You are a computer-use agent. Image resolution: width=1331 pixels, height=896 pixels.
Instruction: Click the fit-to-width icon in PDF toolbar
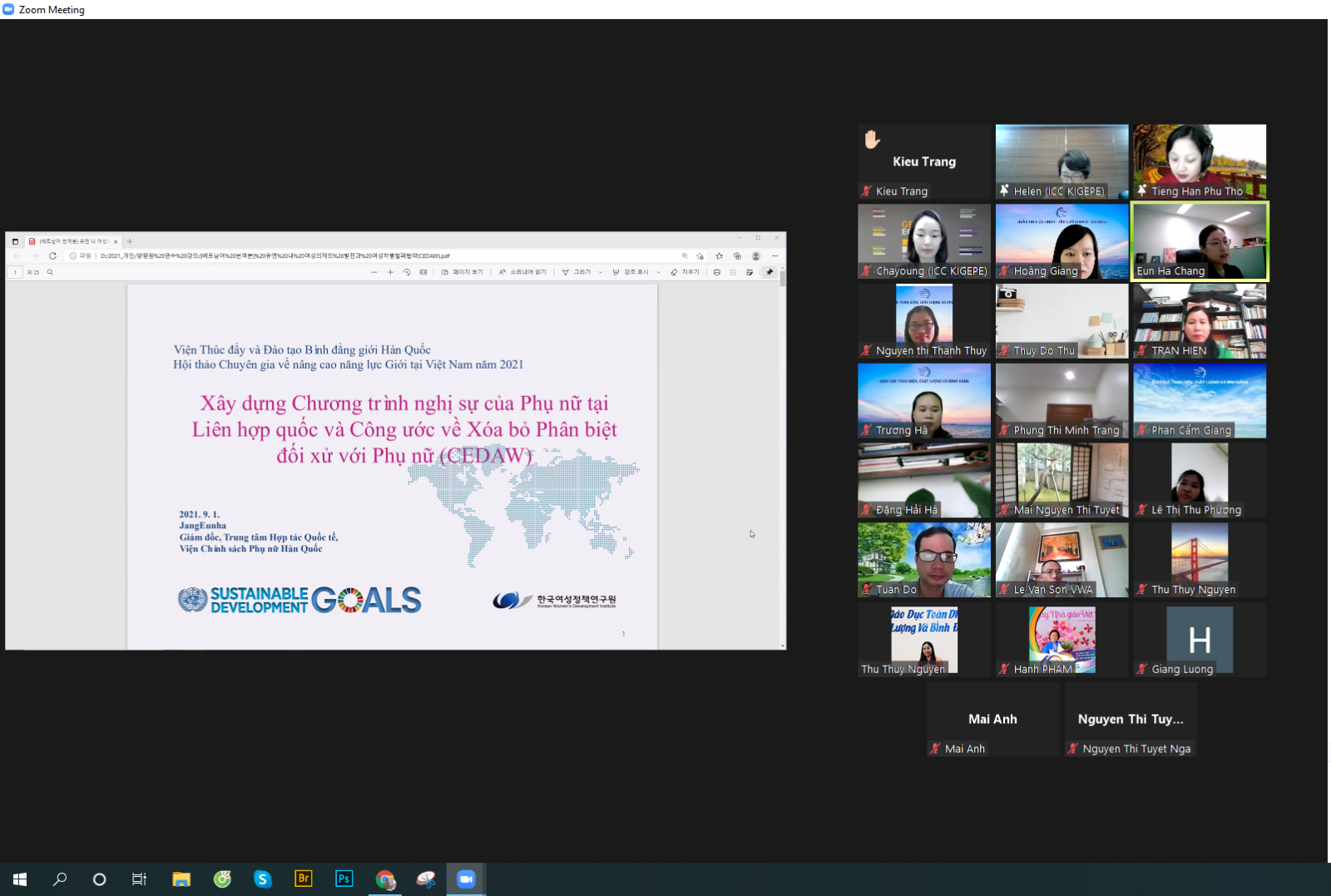click(423, 272)
